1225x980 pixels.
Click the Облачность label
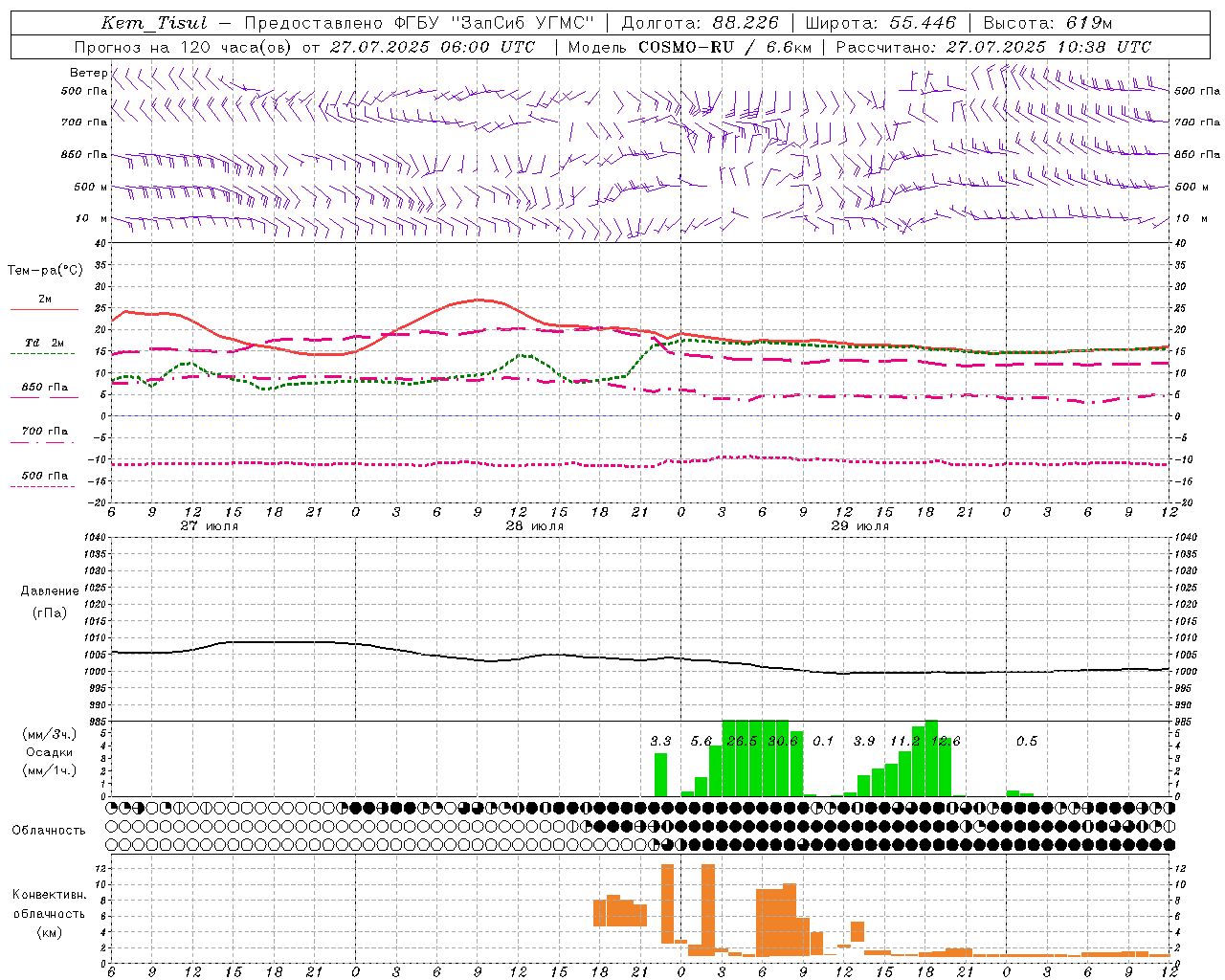(49, 831)
